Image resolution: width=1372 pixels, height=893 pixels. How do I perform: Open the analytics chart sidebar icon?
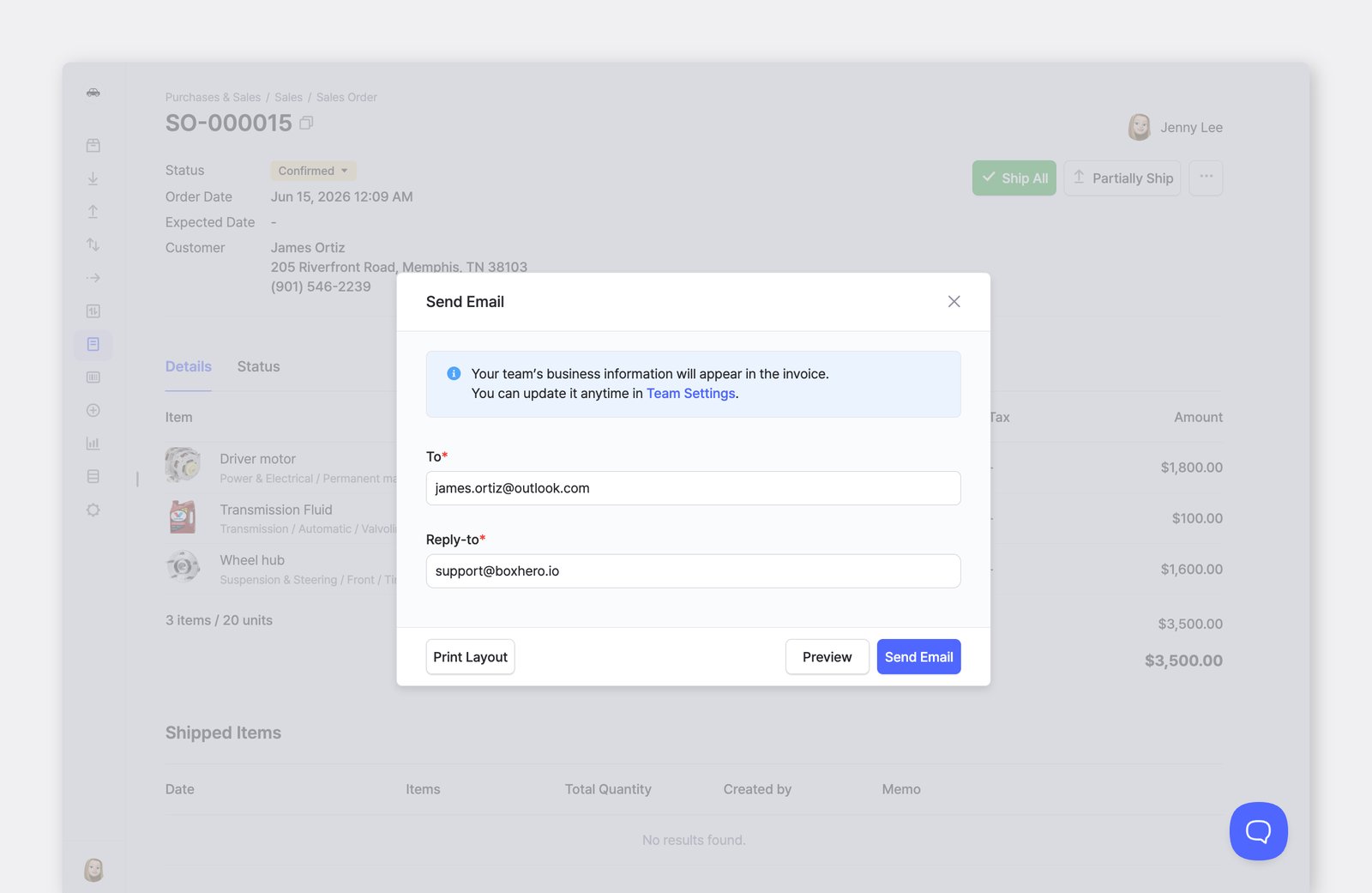93,443
